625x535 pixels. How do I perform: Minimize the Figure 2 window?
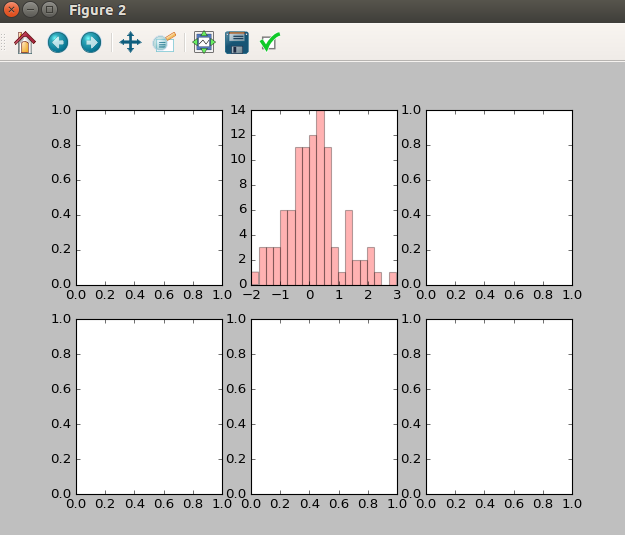click(30, 10)
